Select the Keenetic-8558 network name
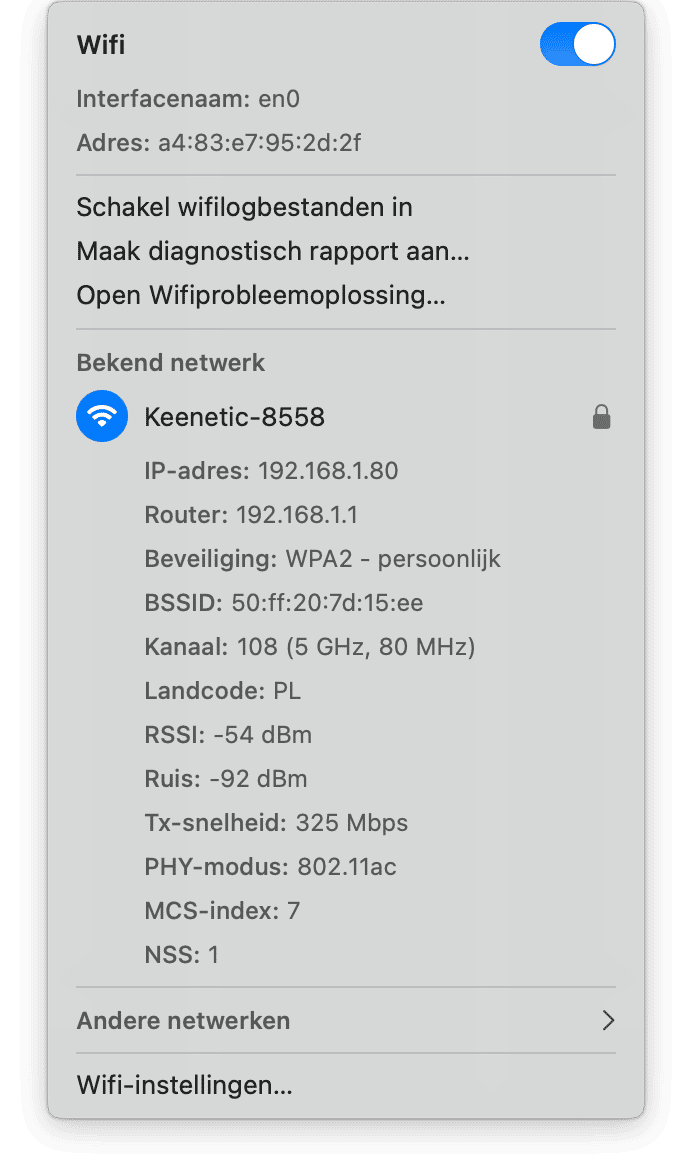Image resolution: width=692 pixels, height=1174 pixels. [x=235, y=417]
